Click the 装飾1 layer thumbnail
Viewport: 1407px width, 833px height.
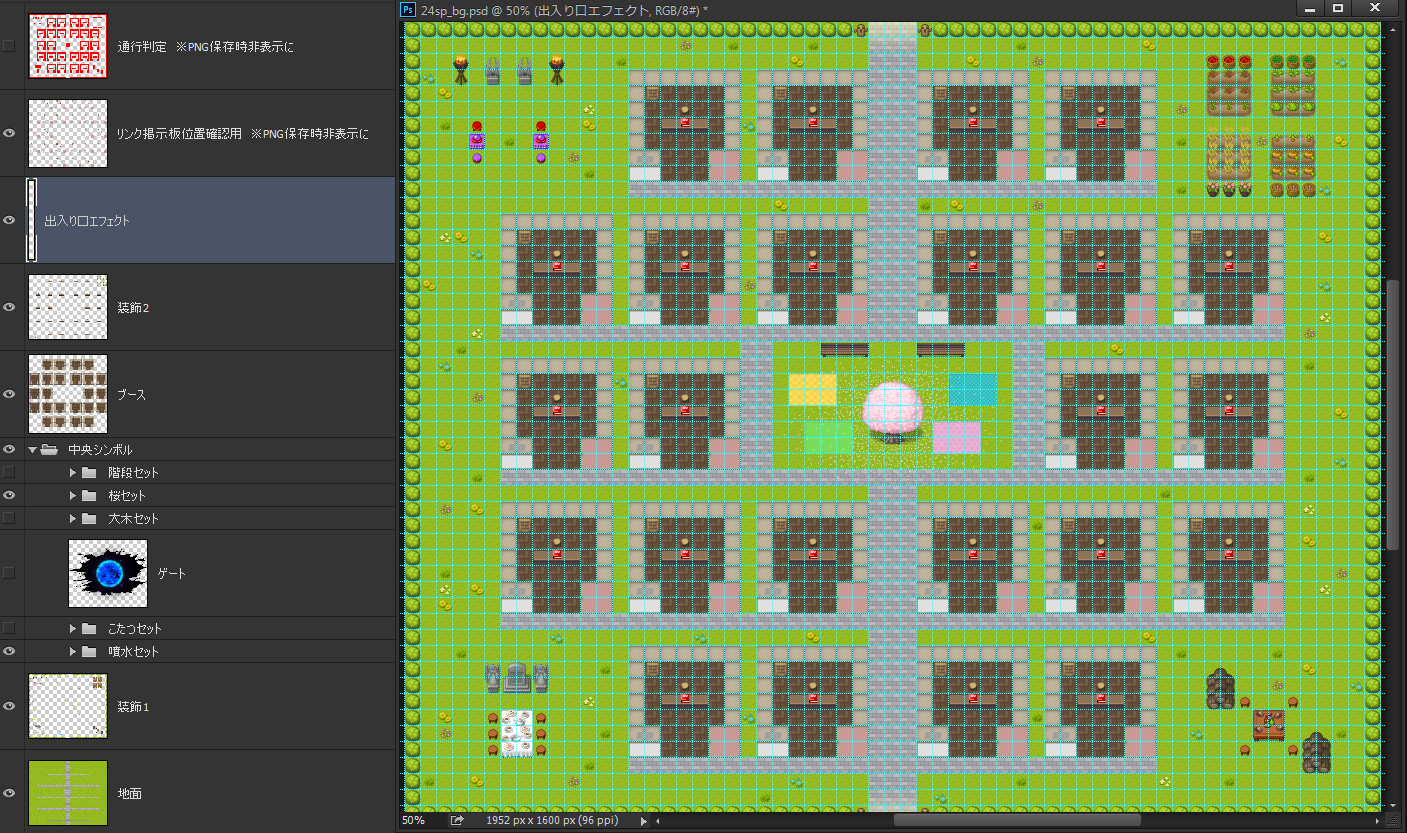point(68,706)
